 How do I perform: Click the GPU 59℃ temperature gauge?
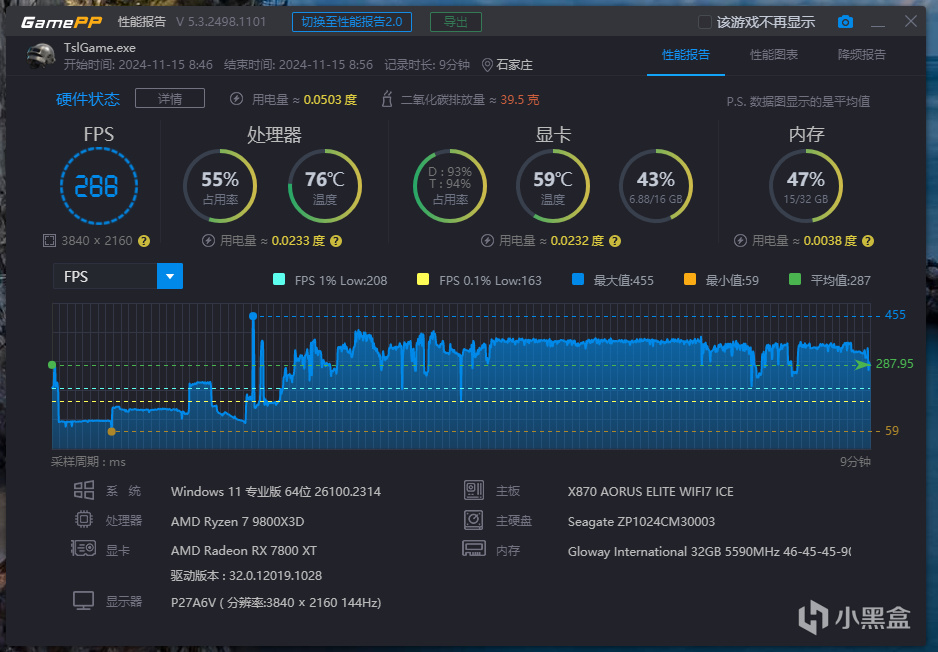553,186
